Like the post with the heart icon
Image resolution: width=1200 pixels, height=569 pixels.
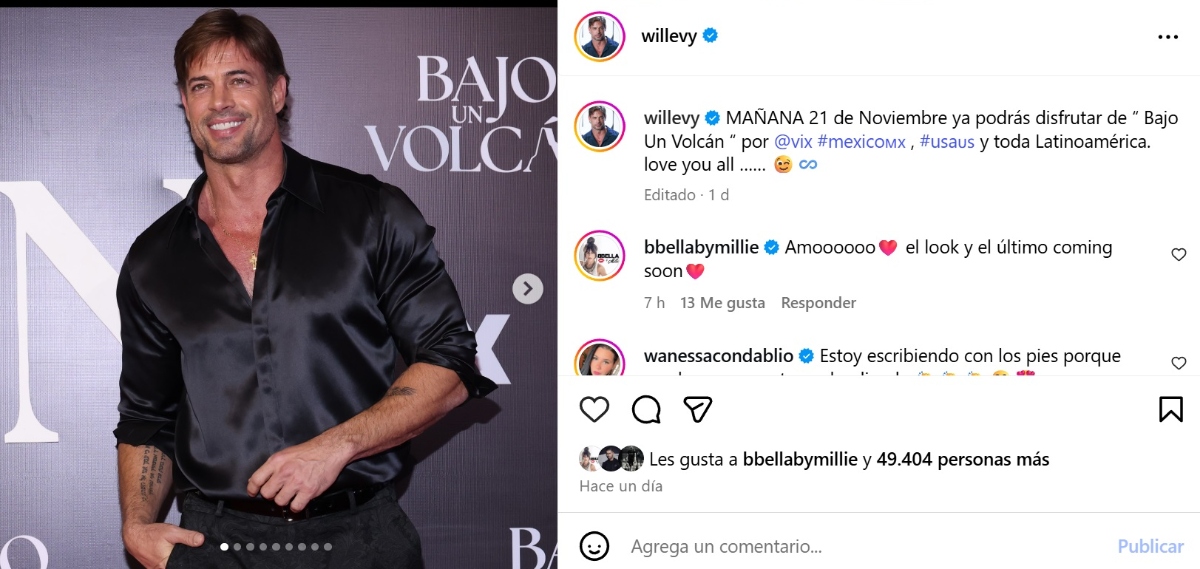click(x=594, y=409)
